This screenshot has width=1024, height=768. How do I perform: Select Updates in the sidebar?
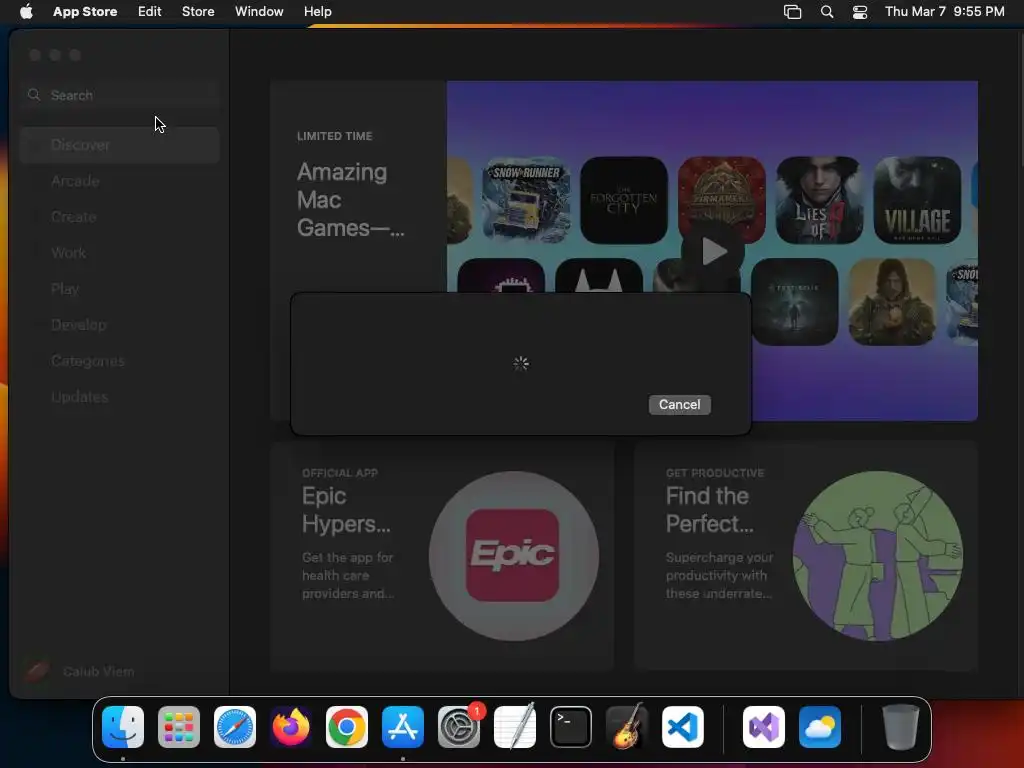[120, 396]
